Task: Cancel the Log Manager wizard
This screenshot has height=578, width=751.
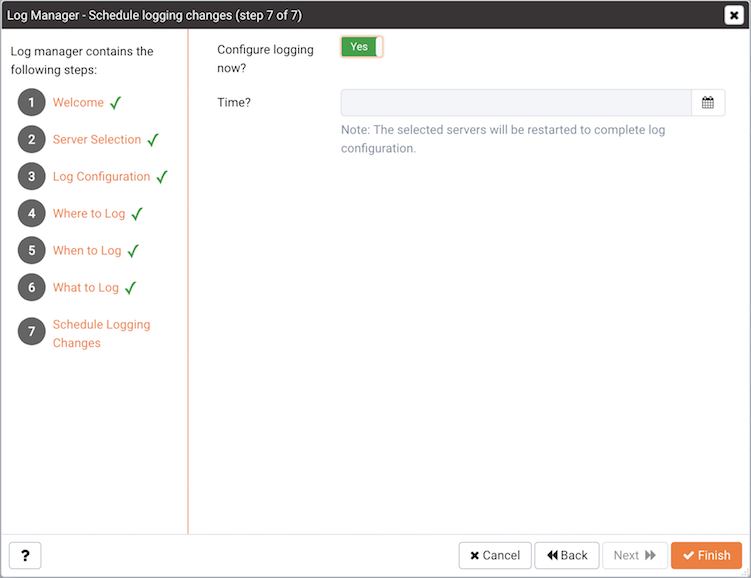Action: [495, 555]
